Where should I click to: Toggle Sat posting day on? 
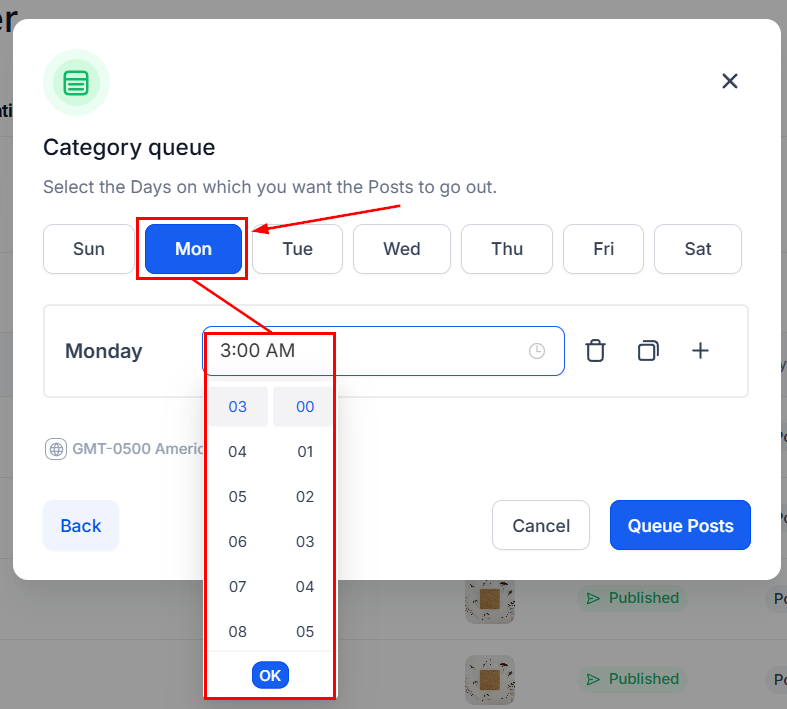point(698,249)
